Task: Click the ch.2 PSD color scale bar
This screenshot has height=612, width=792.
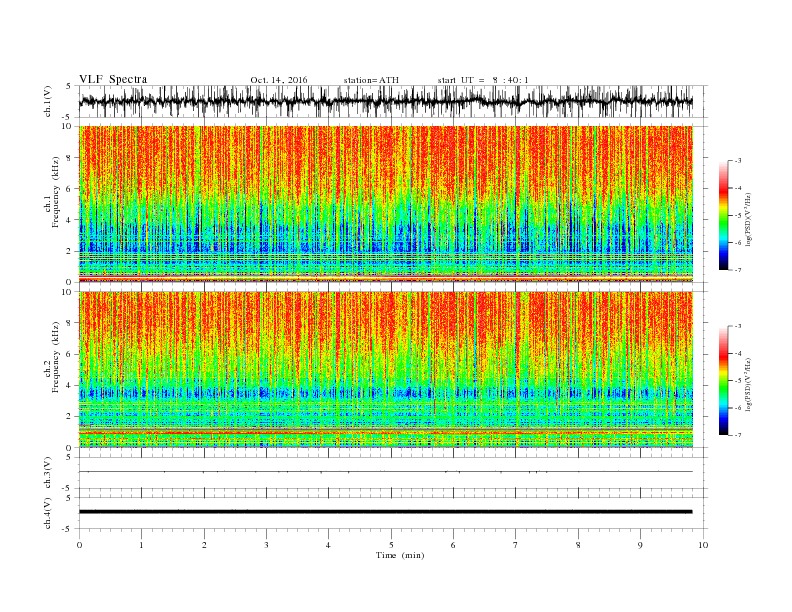Action: [x=724, y=380]
